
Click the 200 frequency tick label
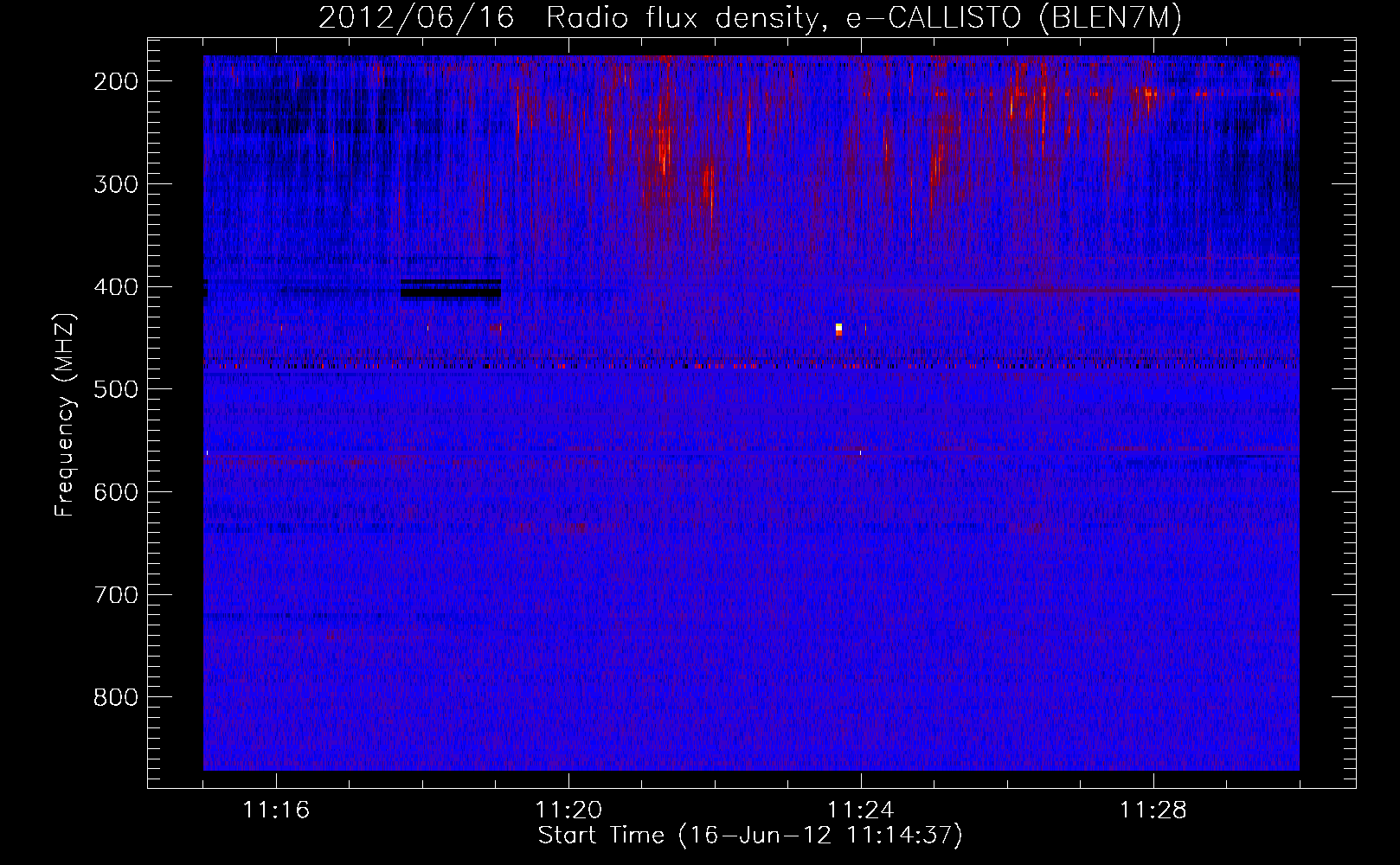coord(116,81)
